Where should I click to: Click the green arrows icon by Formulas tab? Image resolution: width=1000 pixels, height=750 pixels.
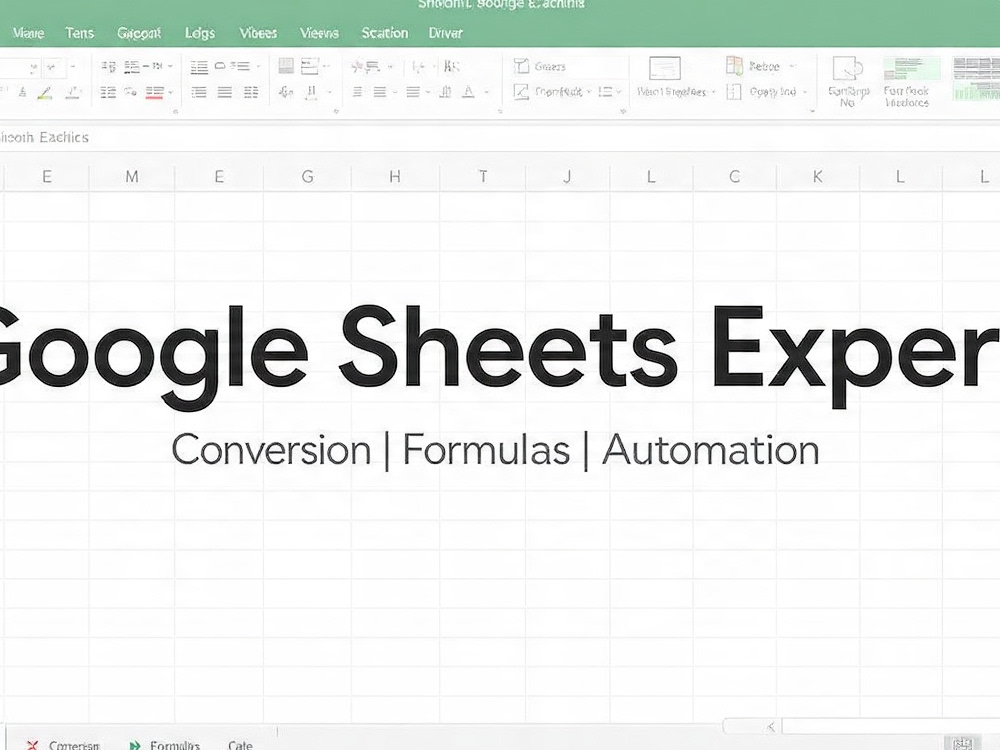click(x=135, y=745)
